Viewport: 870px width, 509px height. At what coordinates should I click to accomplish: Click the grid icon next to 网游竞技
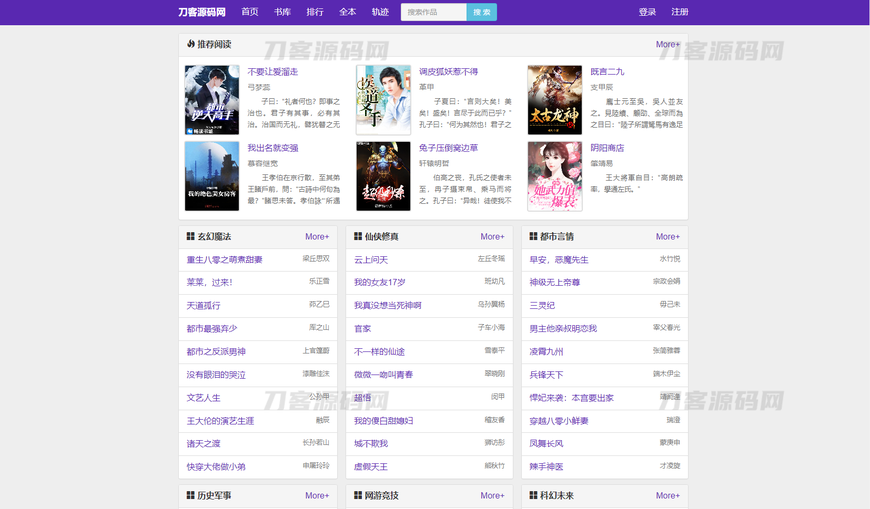[358, 495]
